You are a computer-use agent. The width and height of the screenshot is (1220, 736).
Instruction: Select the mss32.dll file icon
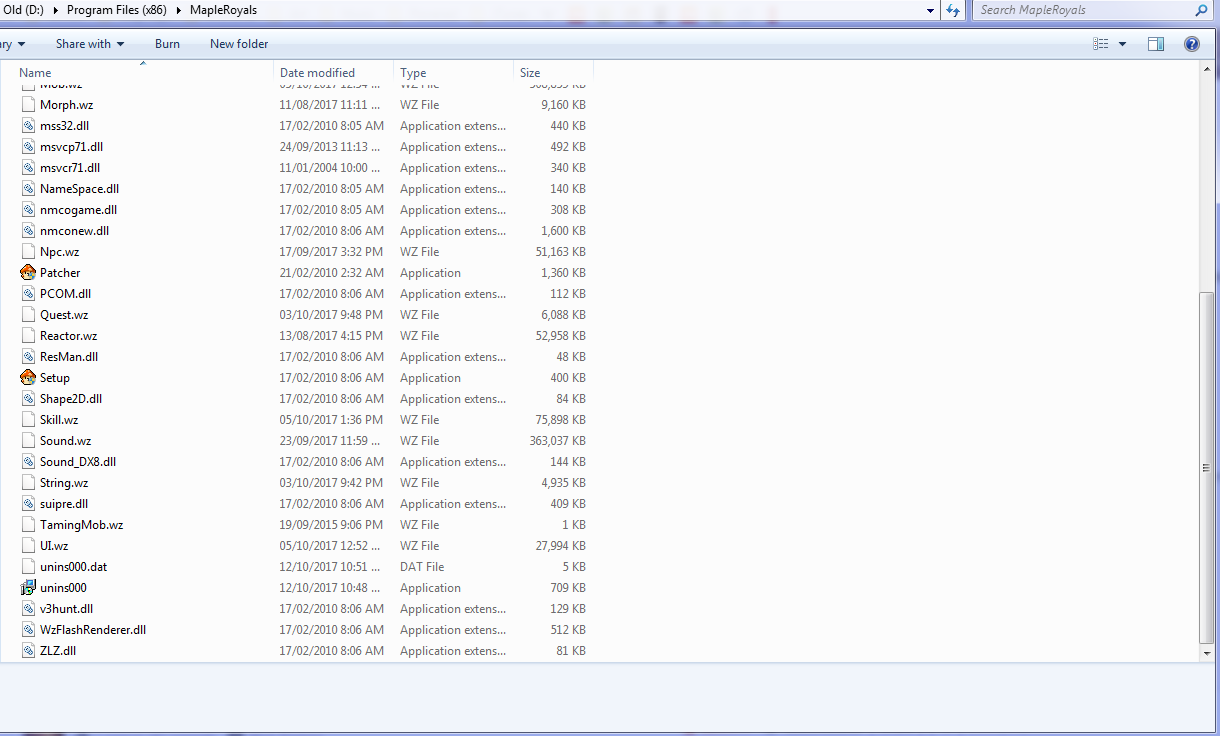(x=29, y=126)
